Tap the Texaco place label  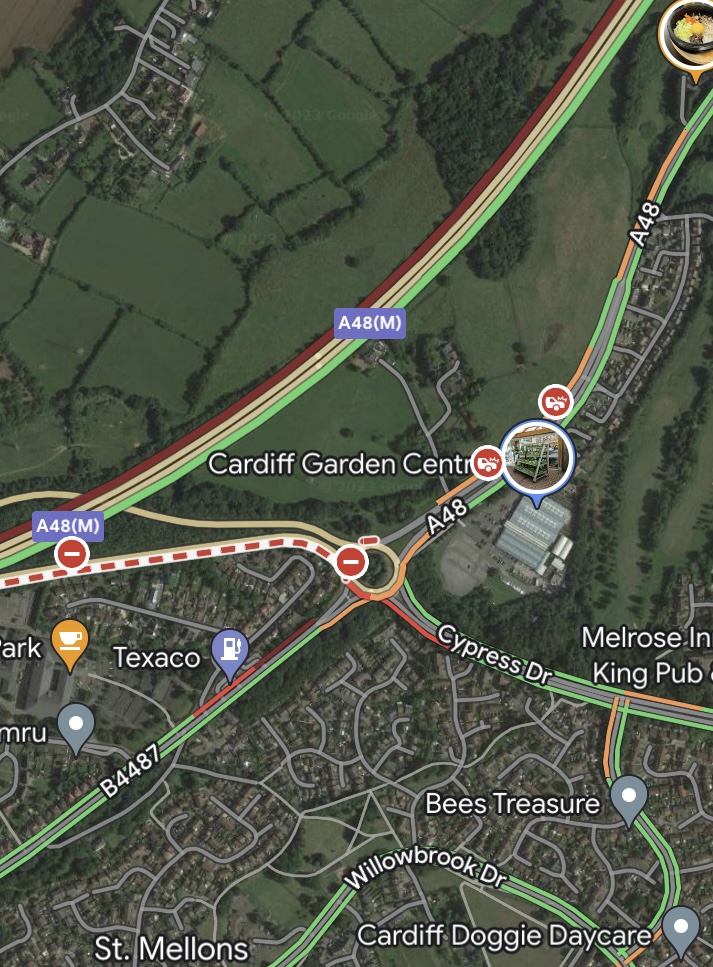157,657
